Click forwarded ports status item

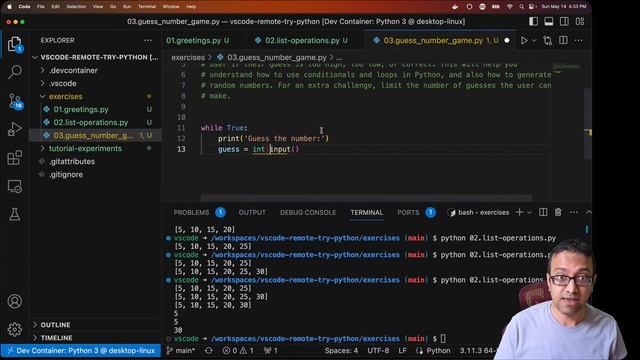[x=270, y=351]
